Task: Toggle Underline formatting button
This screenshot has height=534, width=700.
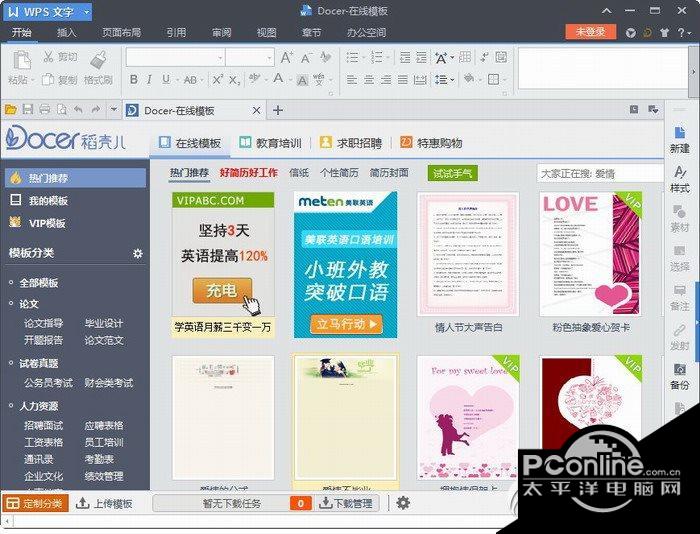Action: click(166, 80)
